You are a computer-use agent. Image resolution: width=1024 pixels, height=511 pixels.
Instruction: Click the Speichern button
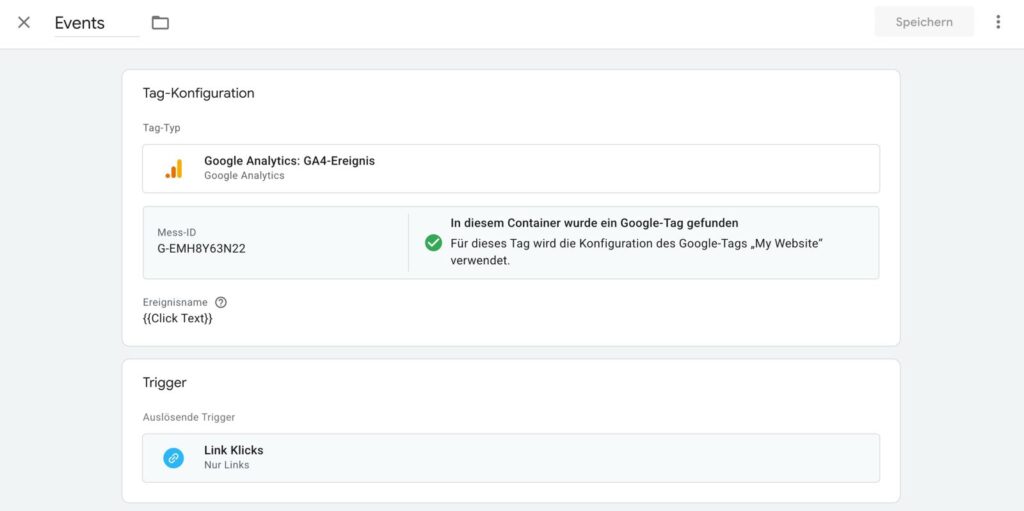923,22
